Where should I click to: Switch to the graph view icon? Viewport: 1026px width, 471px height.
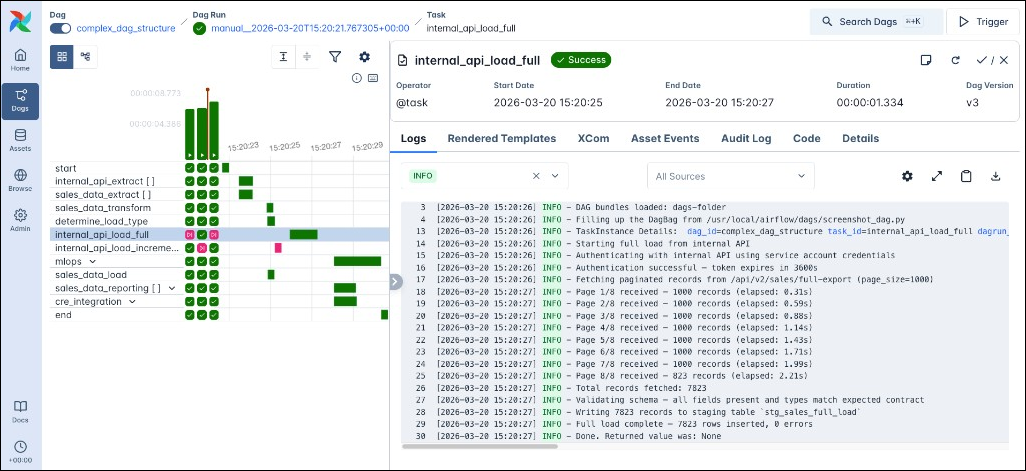[85, 57]
